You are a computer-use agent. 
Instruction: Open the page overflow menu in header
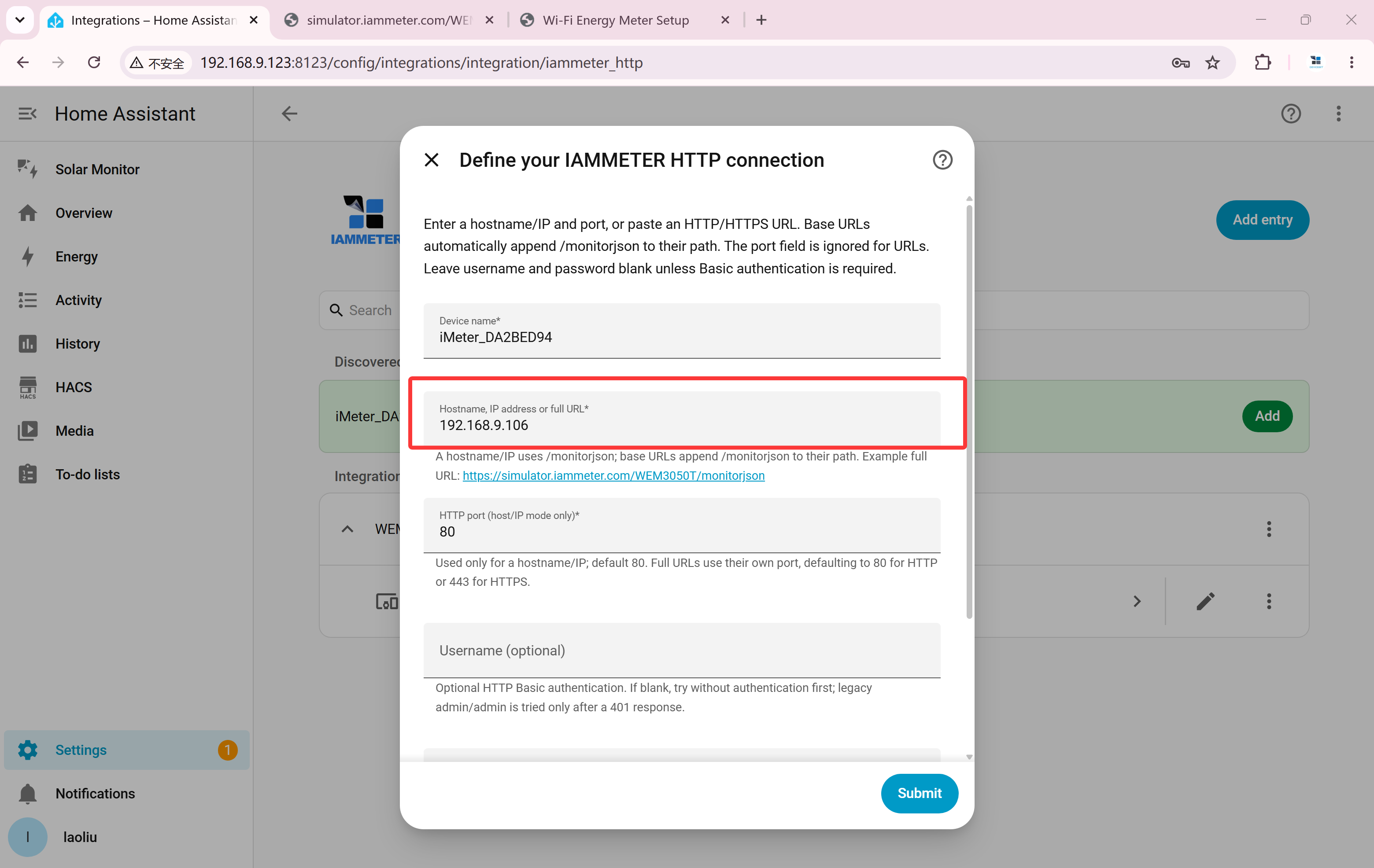point(1339,114)
